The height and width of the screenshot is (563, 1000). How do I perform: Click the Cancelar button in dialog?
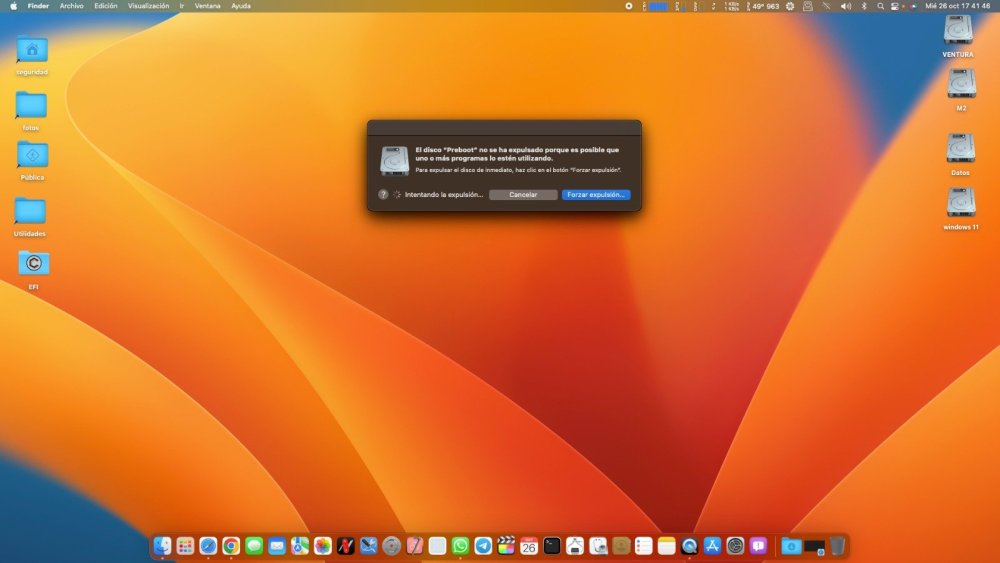coord(523,194)
